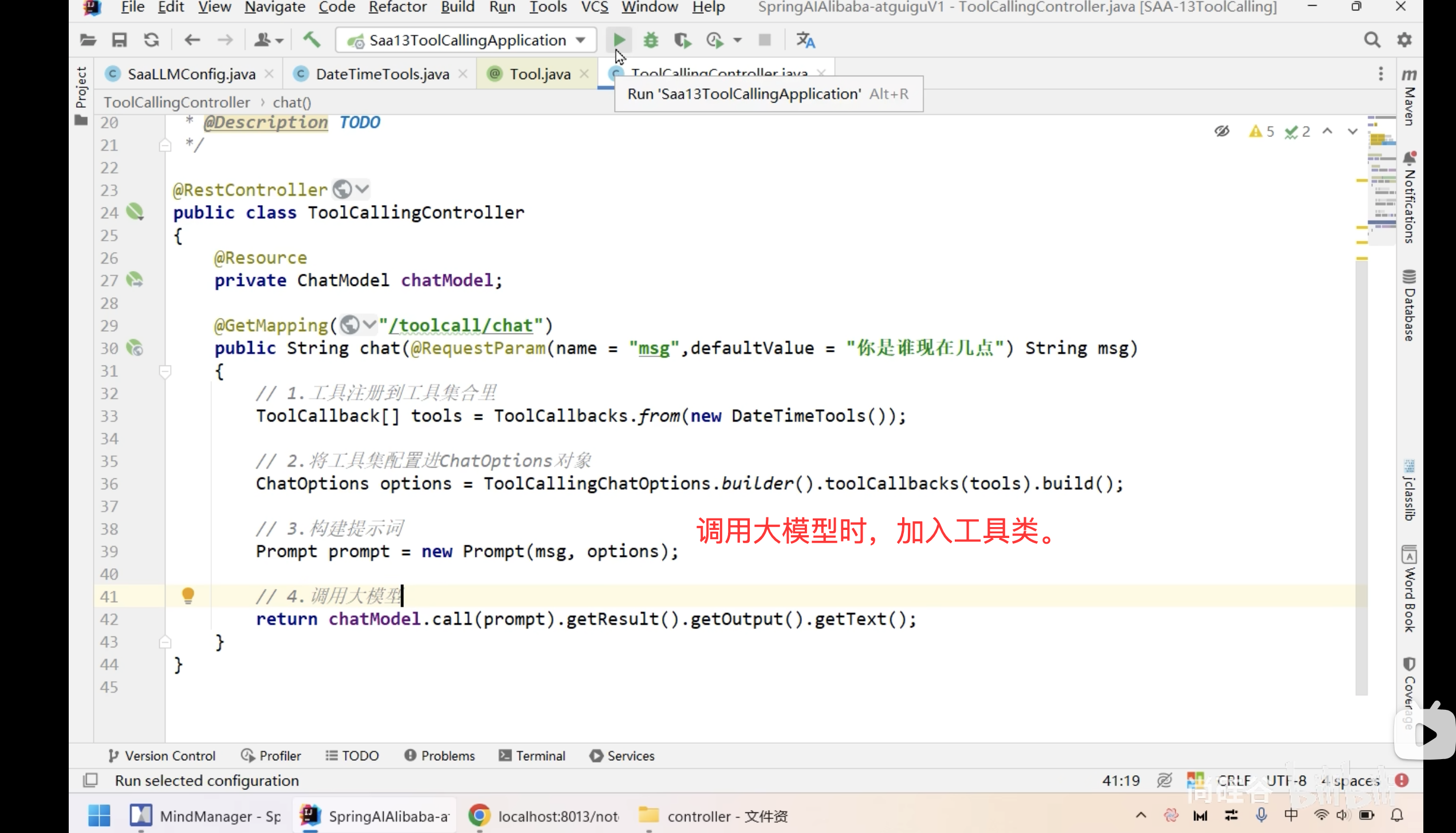1456x833 pixels.
Task: Click the Reload from disk sync icon
Action: pos(151,40)
